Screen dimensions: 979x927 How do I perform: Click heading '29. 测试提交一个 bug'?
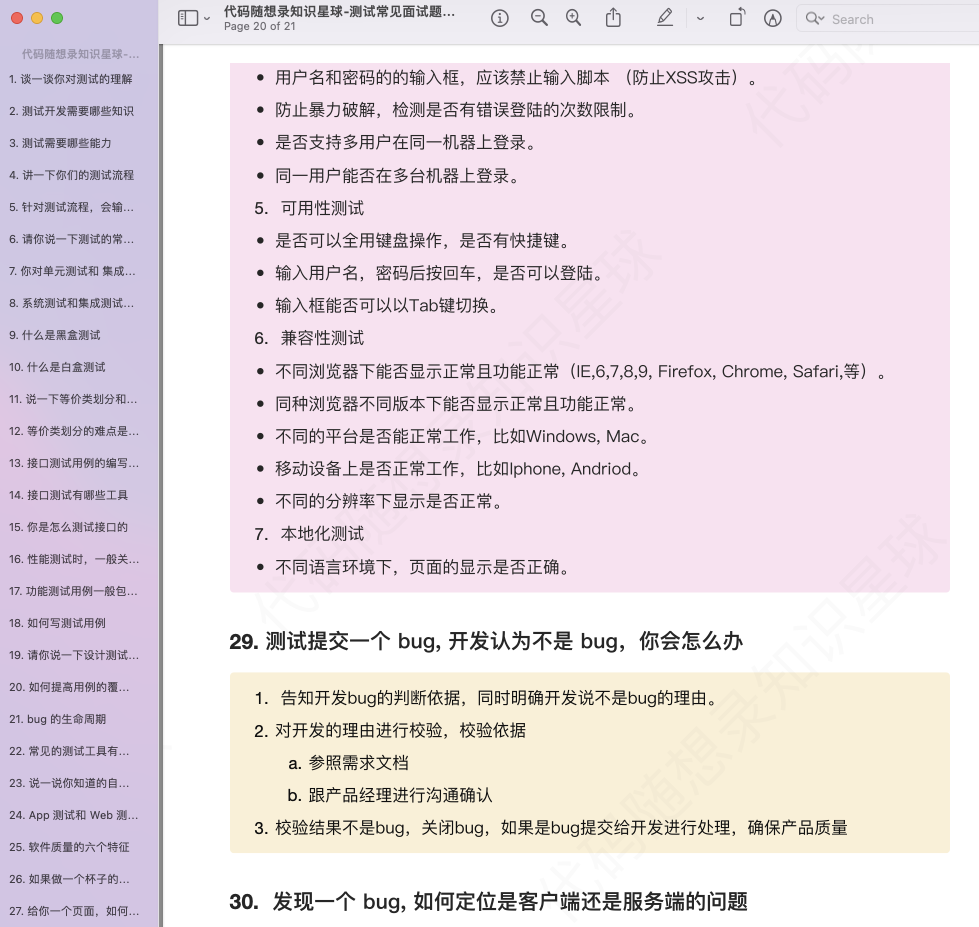(486, 641)
